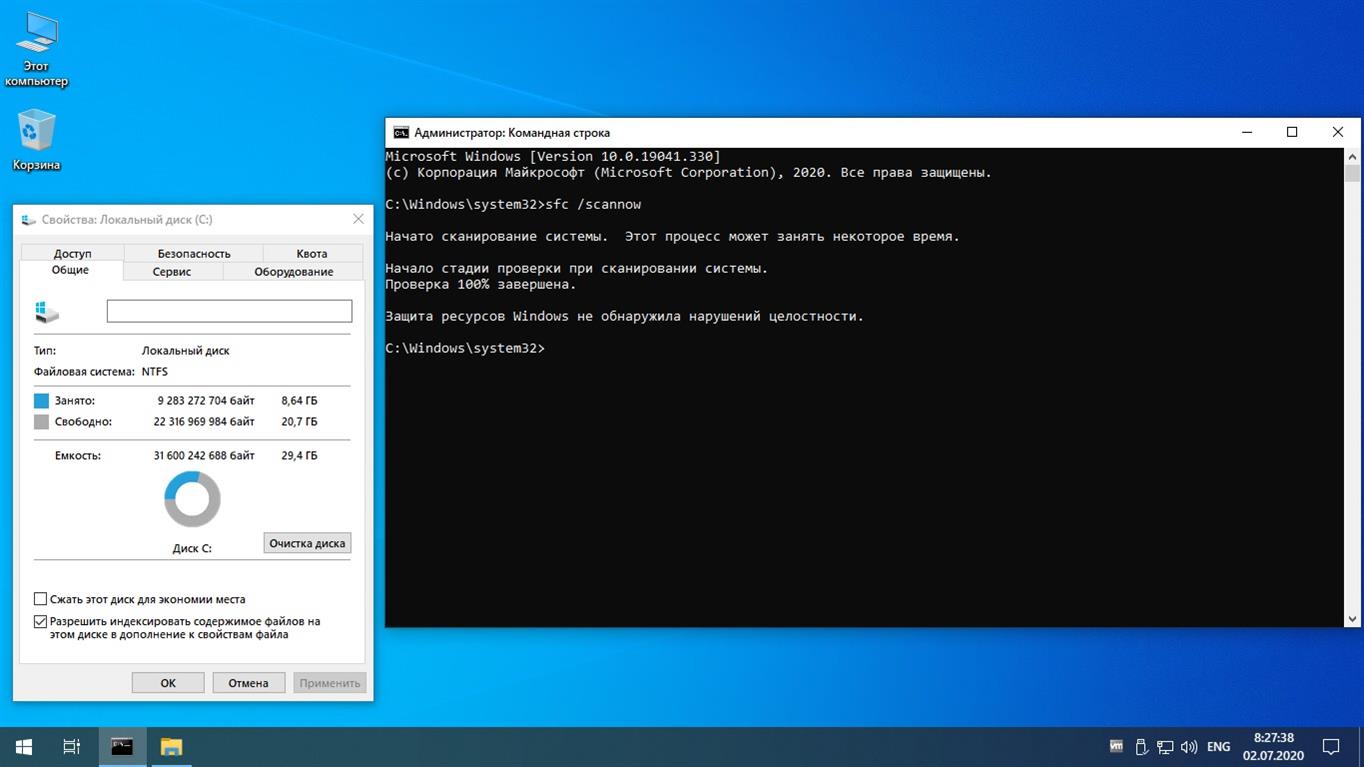Uncheck the file indexing checkbox
Screen dimensions: 1364x767
(40, 621)
